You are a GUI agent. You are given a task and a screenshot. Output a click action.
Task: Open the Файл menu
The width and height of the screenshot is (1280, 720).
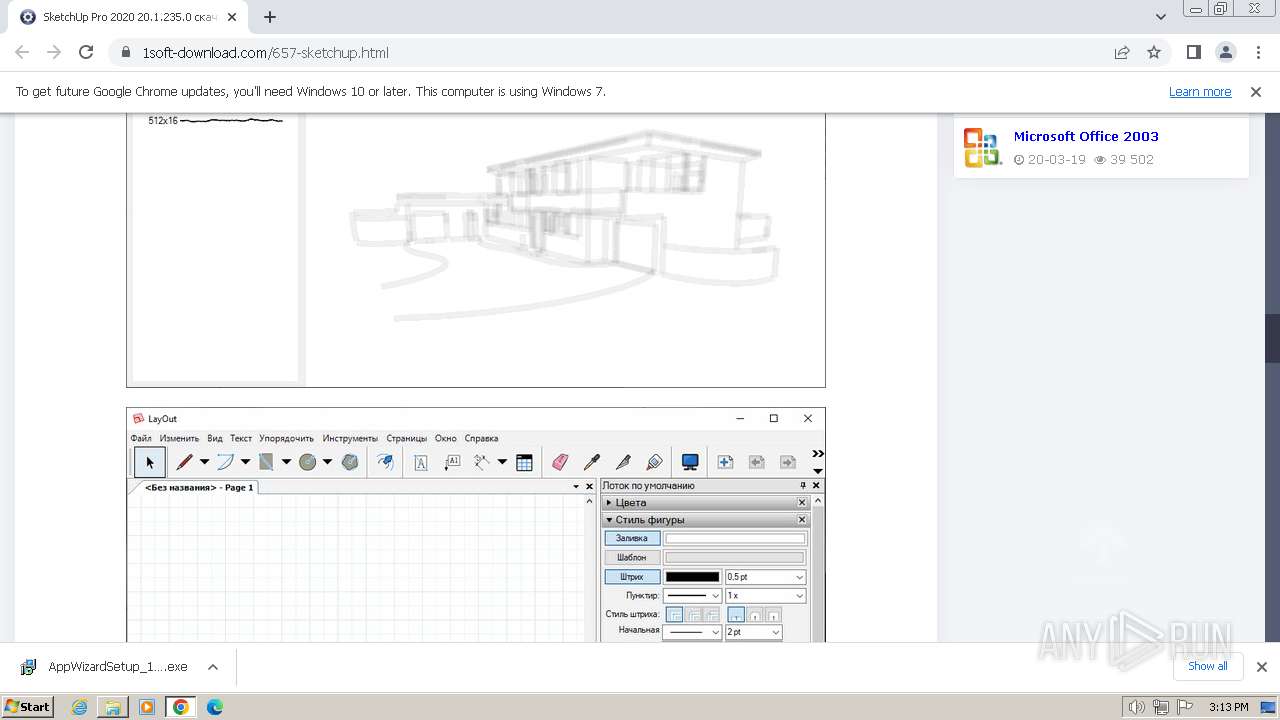141,438
